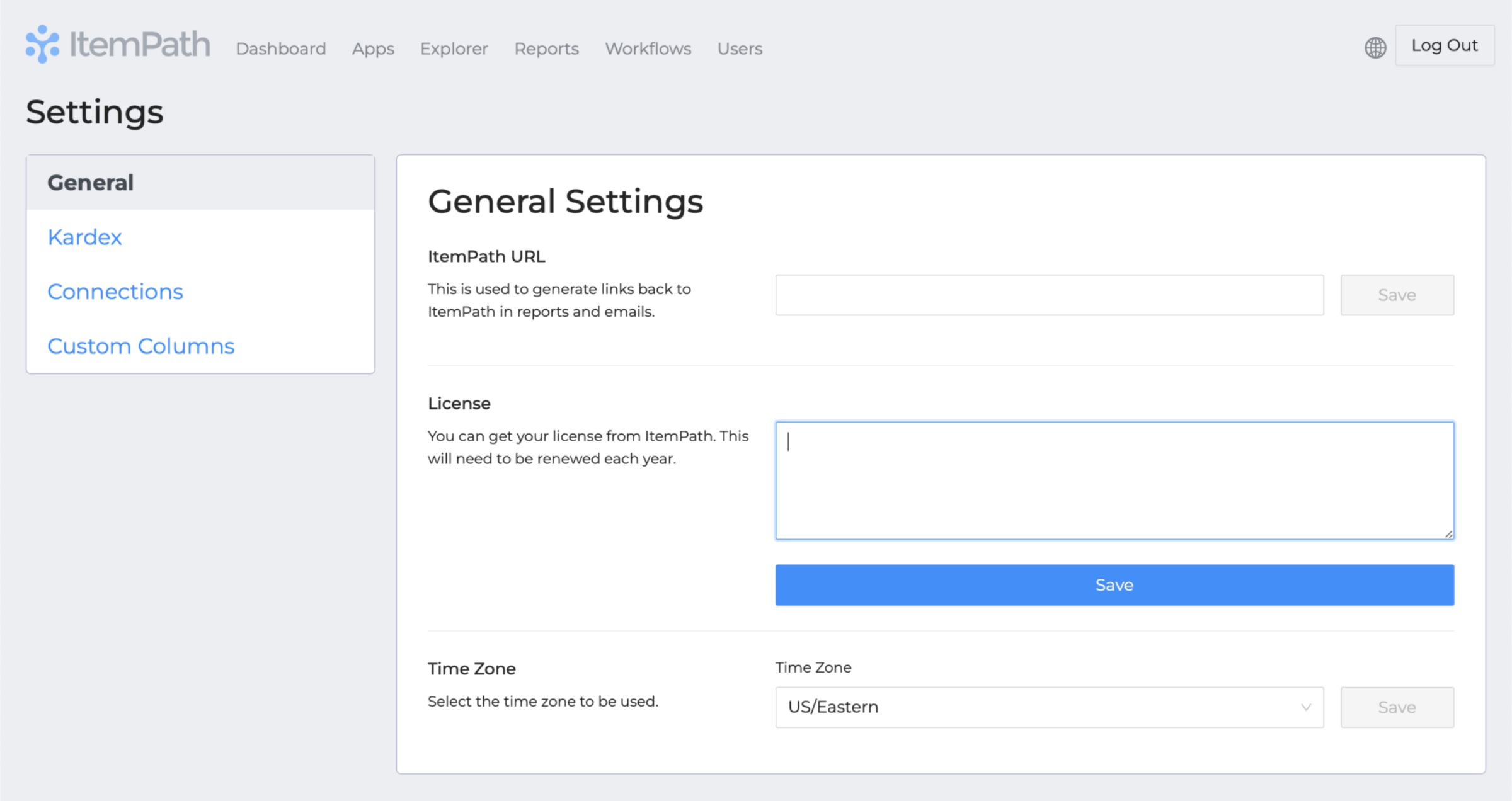The height and width of the screenshot is (801, 1512).
Task: Open the language globe icon
Action: coord(1375,47)
